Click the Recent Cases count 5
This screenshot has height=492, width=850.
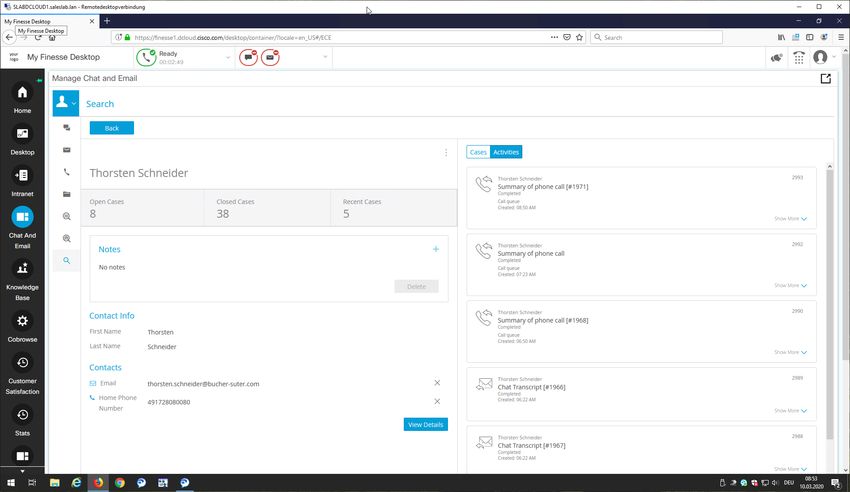346,214
